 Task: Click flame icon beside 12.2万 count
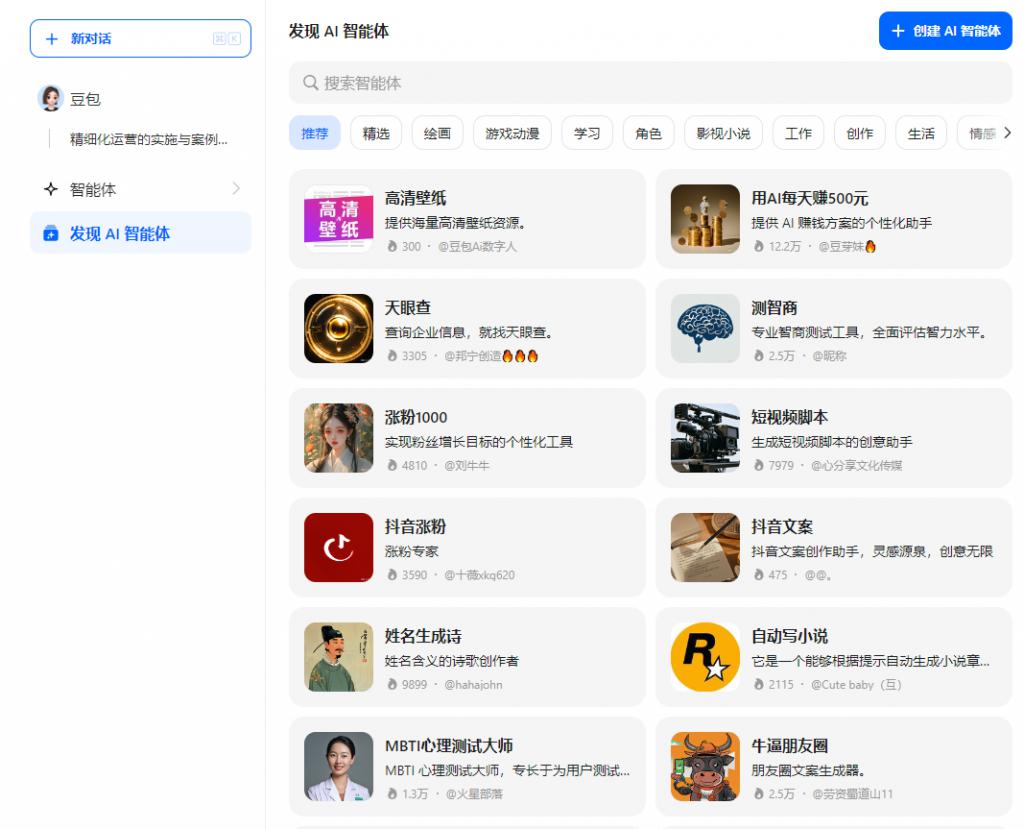pos(759,246)
